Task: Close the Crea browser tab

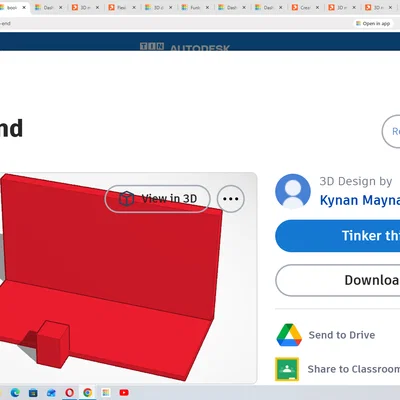Action: (x=317, y=7)
